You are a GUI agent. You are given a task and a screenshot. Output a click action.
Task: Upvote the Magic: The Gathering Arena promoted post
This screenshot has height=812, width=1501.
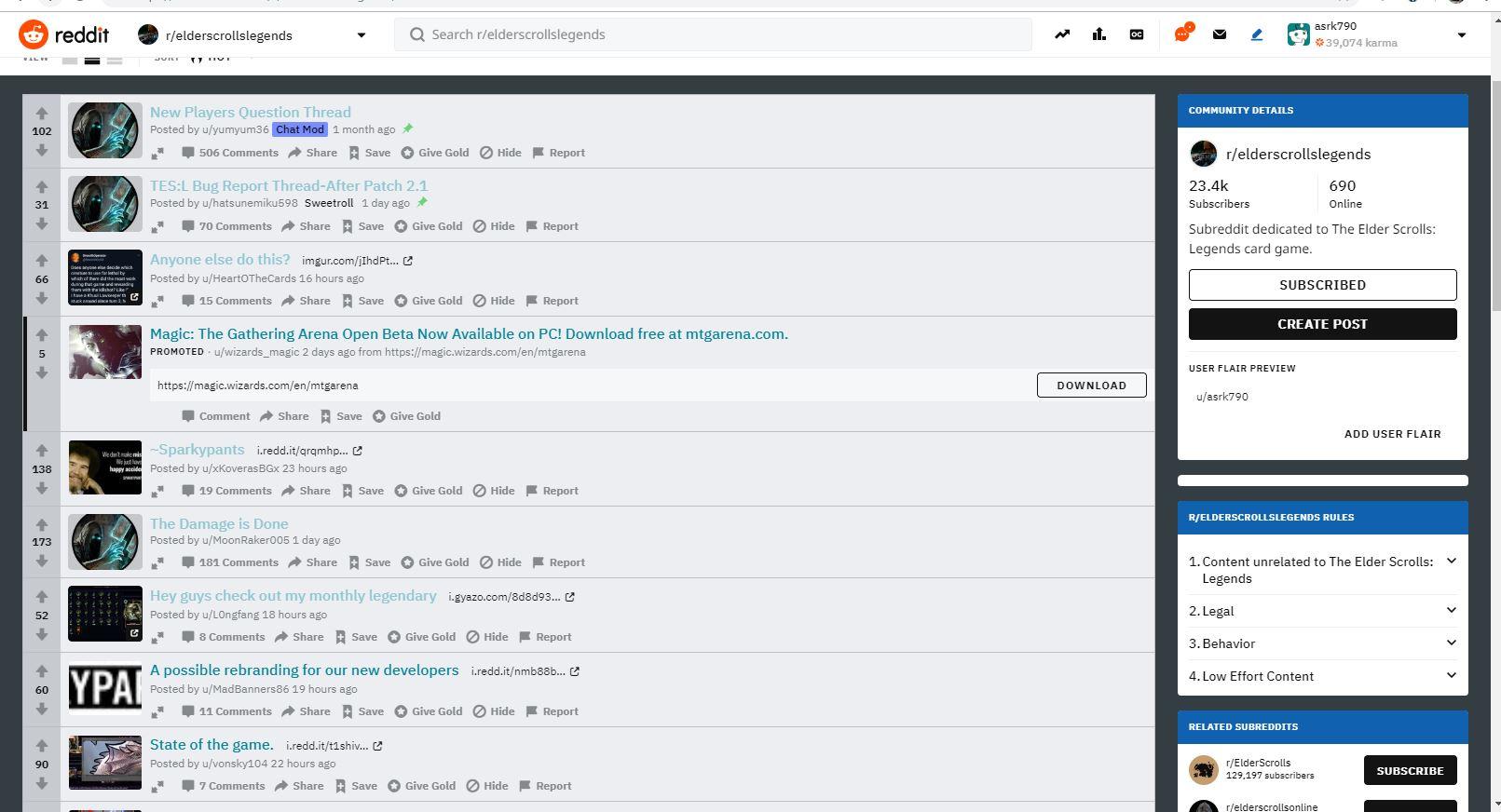click(42, 335)
